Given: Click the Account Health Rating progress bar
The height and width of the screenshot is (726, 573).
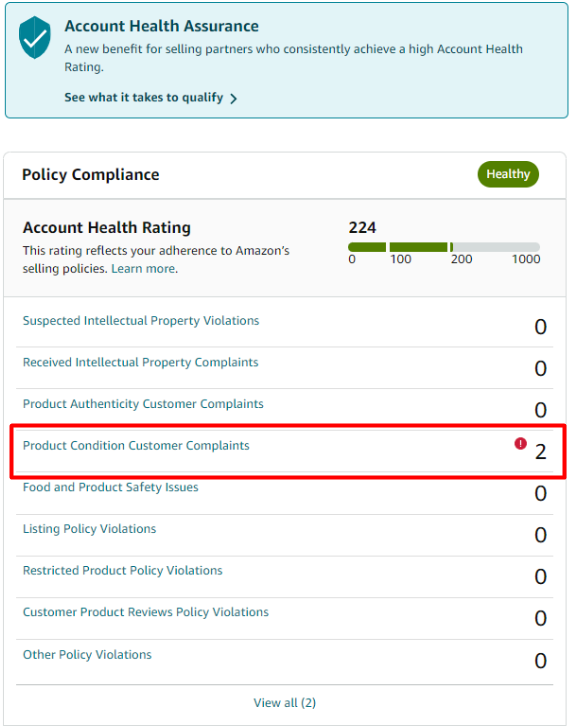Looking at the screenshot, I should 444,247.
